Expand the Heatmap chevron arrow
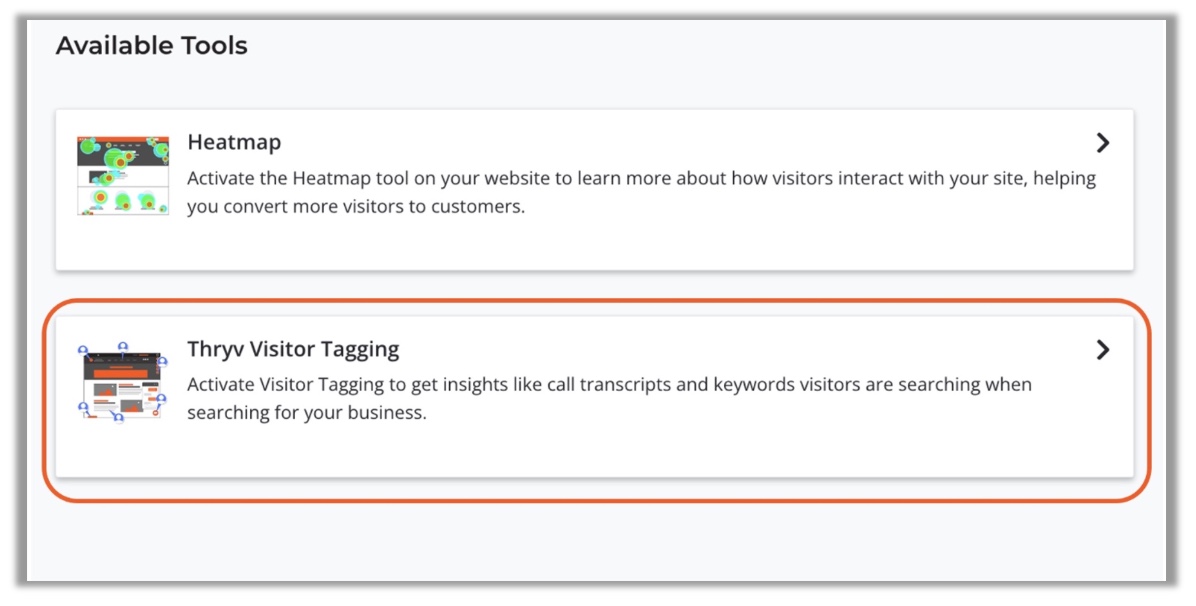Image resolution: width=1196 pixels, height=606 pixels. (1102, 143)
